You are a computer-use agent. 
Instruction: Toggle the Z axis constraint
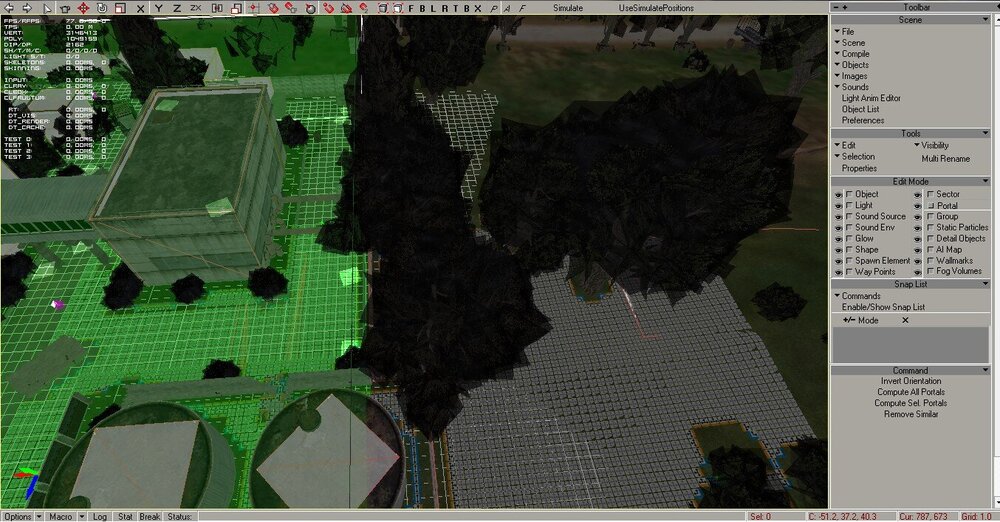(177, 8)
